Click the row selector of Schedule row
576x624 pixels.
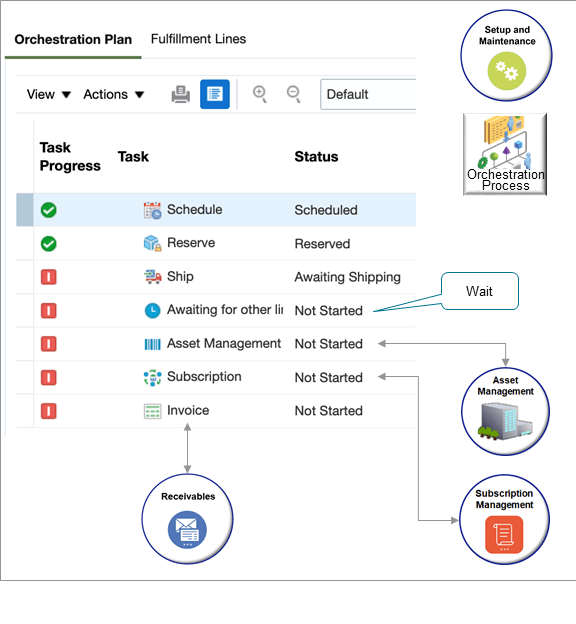25,210
